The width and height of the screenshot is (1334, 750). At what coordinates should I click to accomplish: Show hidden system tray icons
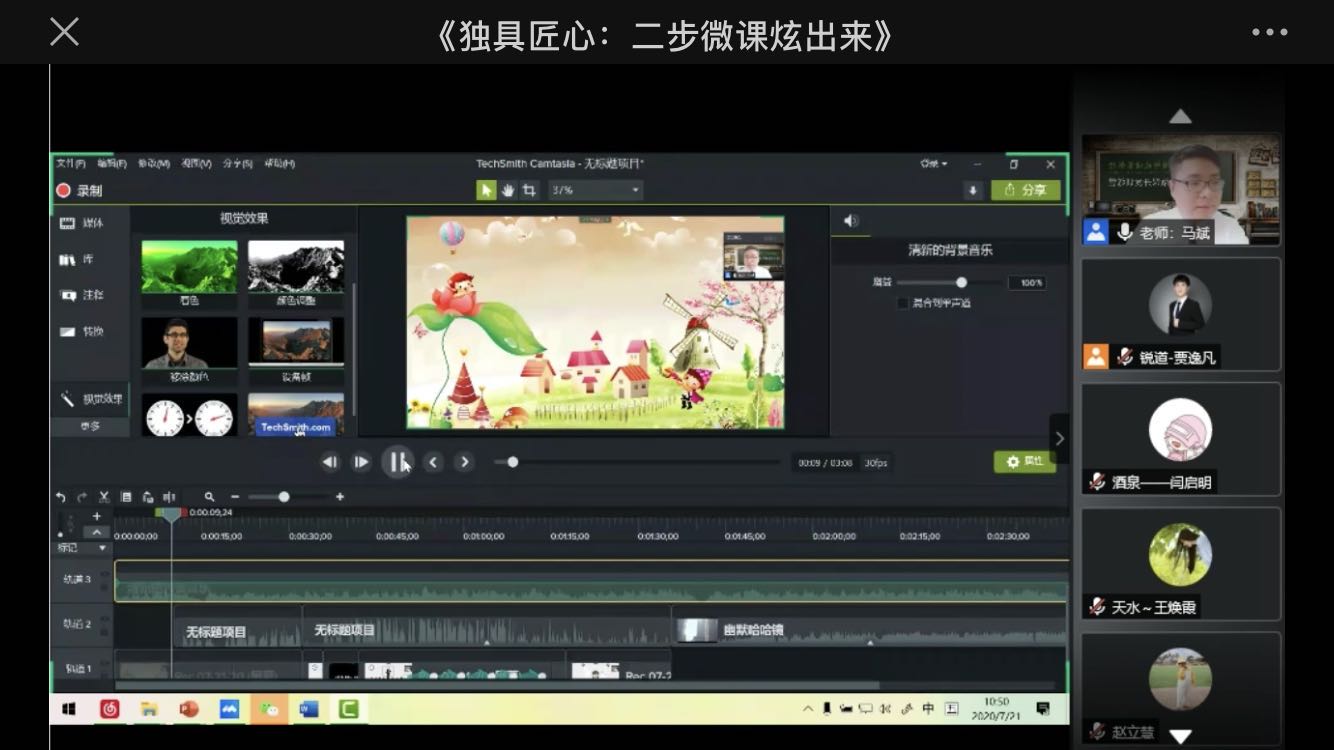pyautogui.click(x=808, y=709)
